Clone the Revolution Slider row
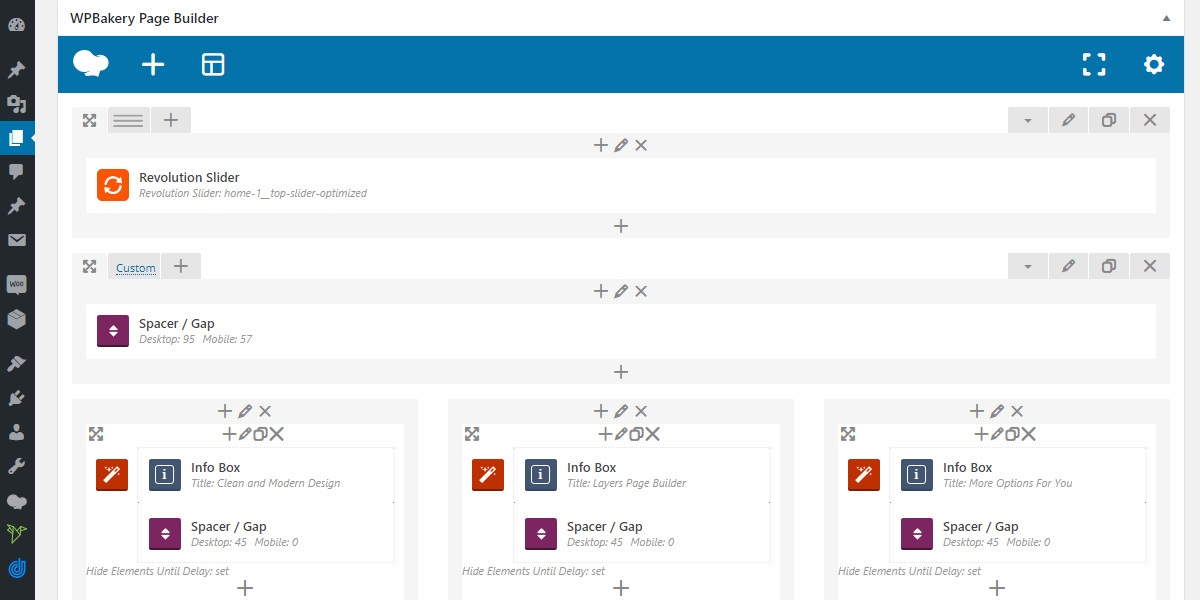The height and width of the screenshot is (600, 1200). tap(1109, 120)
